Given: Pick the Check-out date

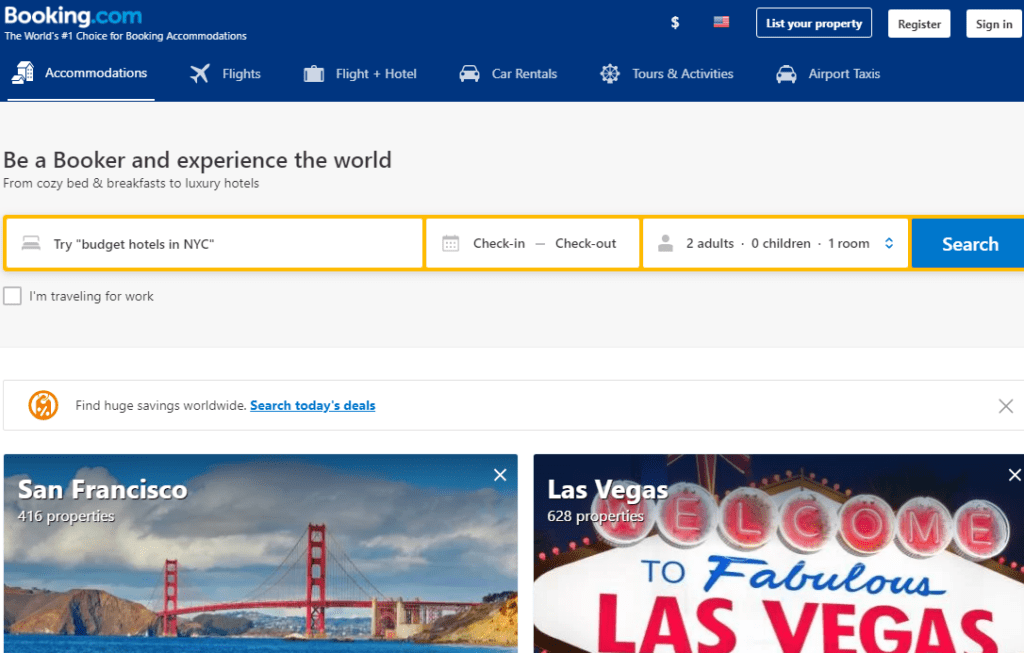Looking at the screenshot, I should pyautogui.click(x=586, y=244).
